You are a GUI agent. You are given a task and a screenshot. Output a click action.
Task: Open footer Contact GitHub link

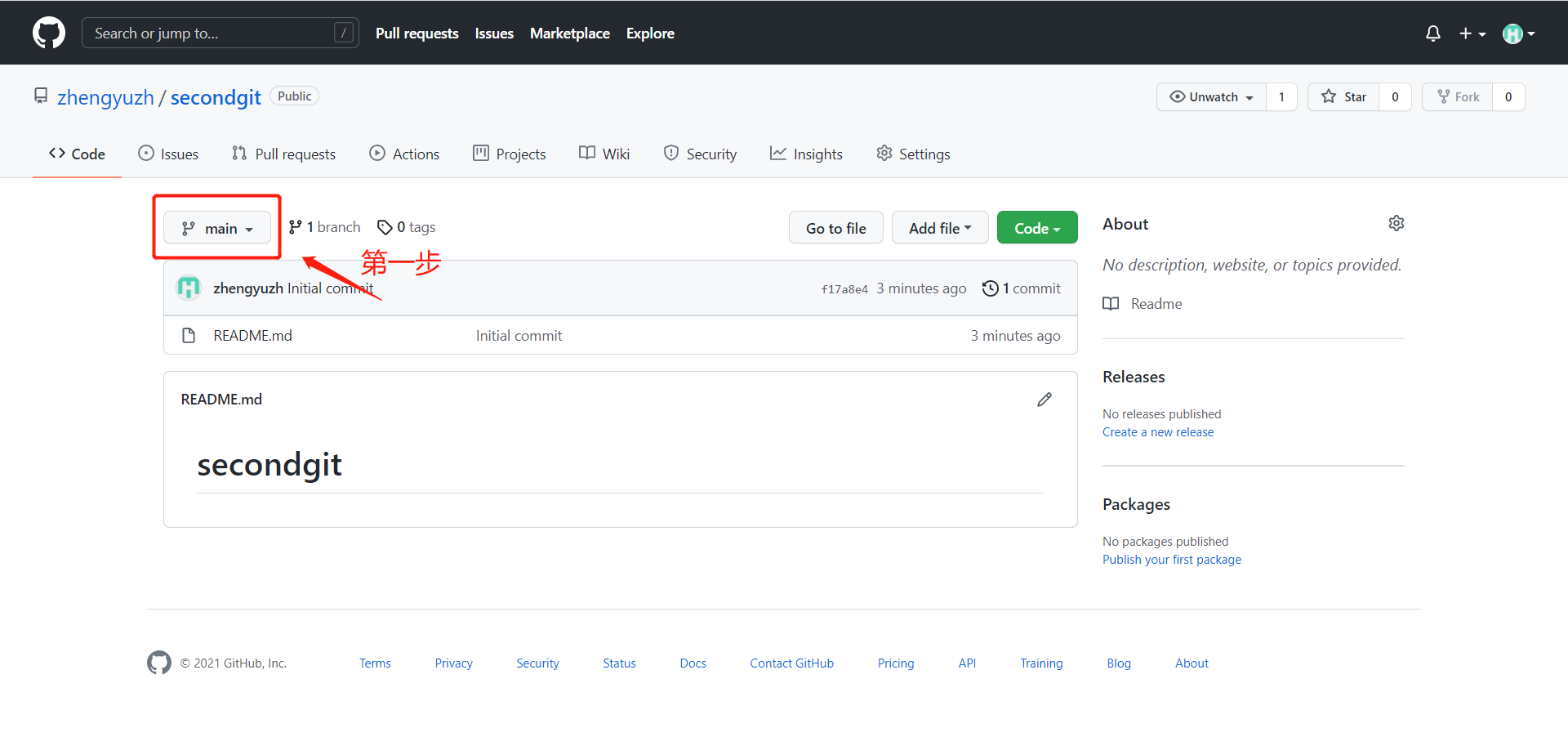(x=791, y=663)
